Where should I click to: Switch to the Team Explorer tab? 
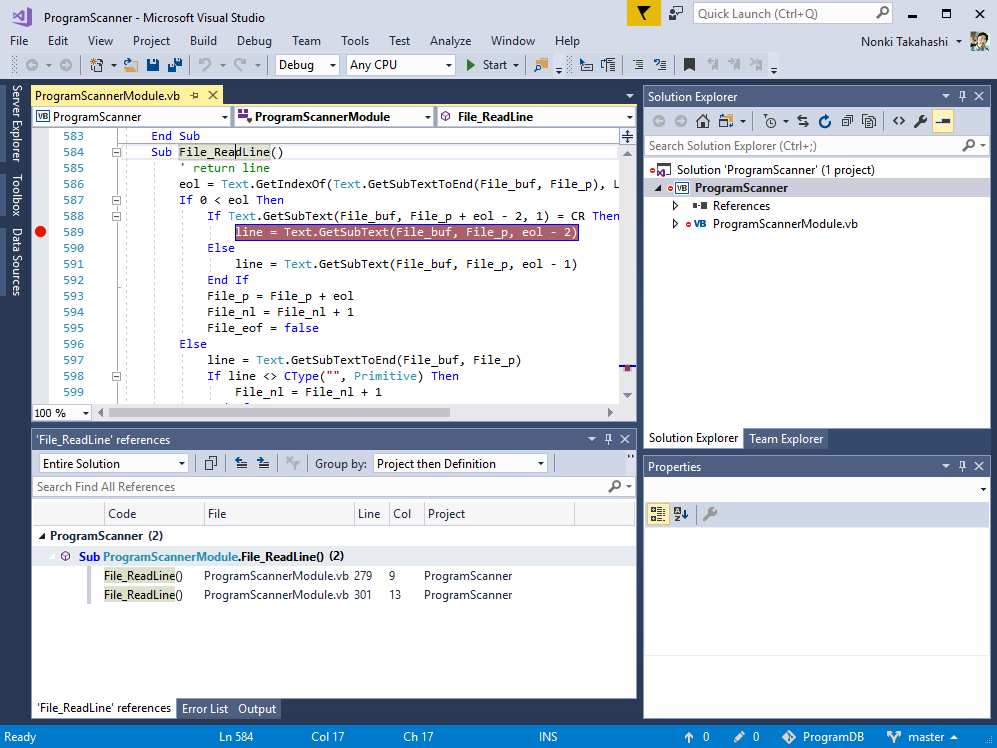coord(786,438)
